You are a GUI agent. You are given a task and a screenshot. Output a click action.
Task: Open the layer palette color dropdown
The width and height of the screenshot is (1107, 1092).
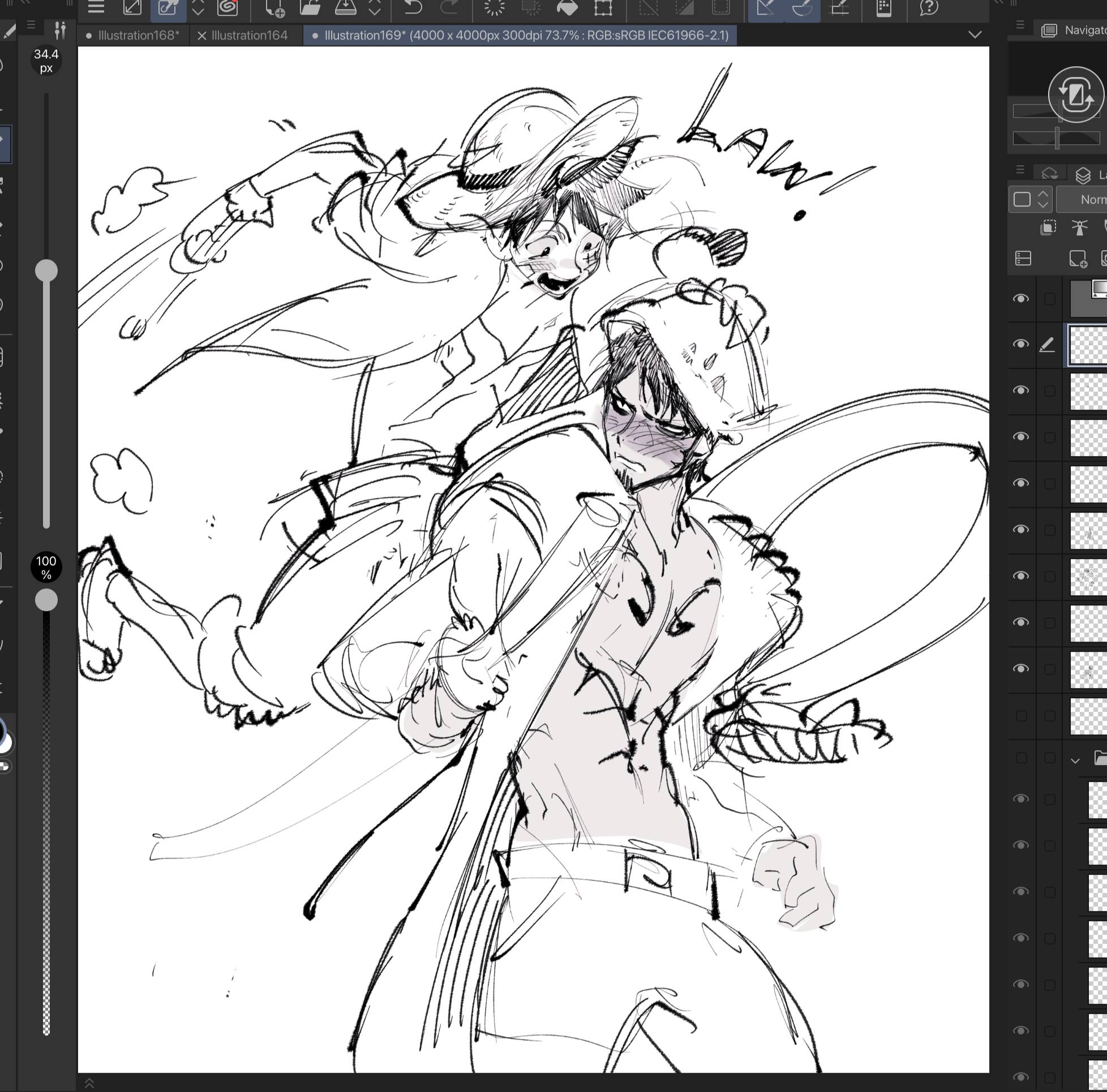point(1030,199)
